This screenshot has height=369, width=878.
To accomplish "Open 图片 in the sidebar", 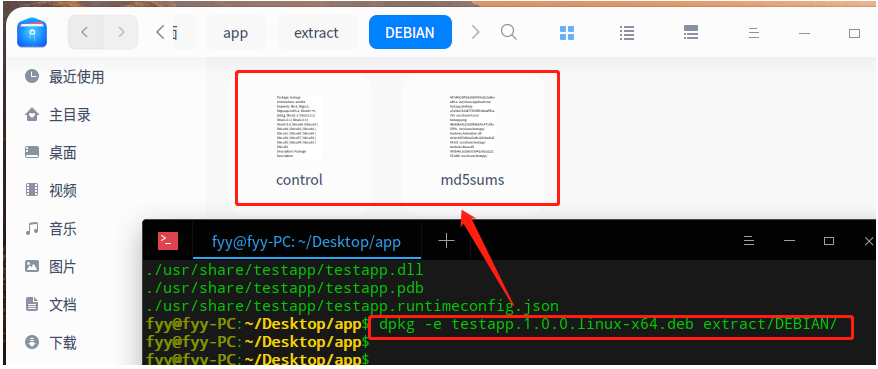I will [63, 267].
